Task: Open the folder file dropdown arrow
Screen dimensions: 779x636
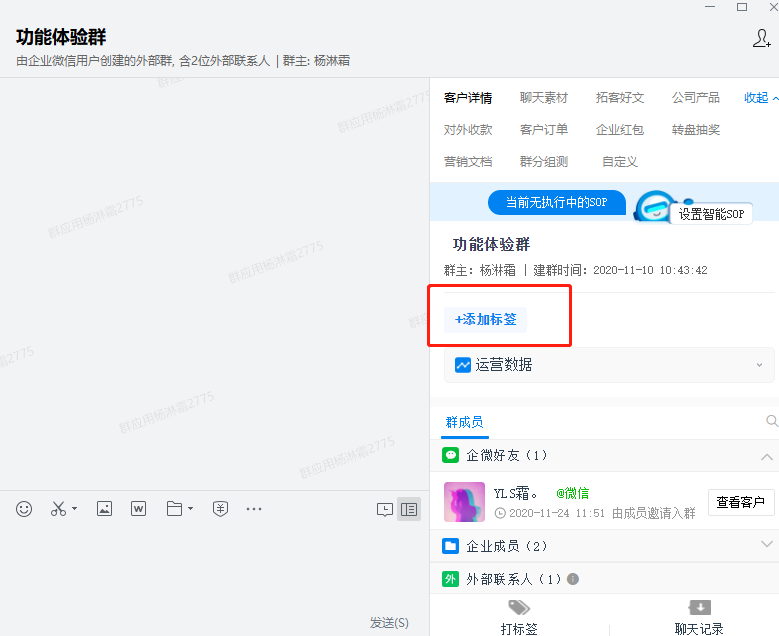Action: point(191,510)
